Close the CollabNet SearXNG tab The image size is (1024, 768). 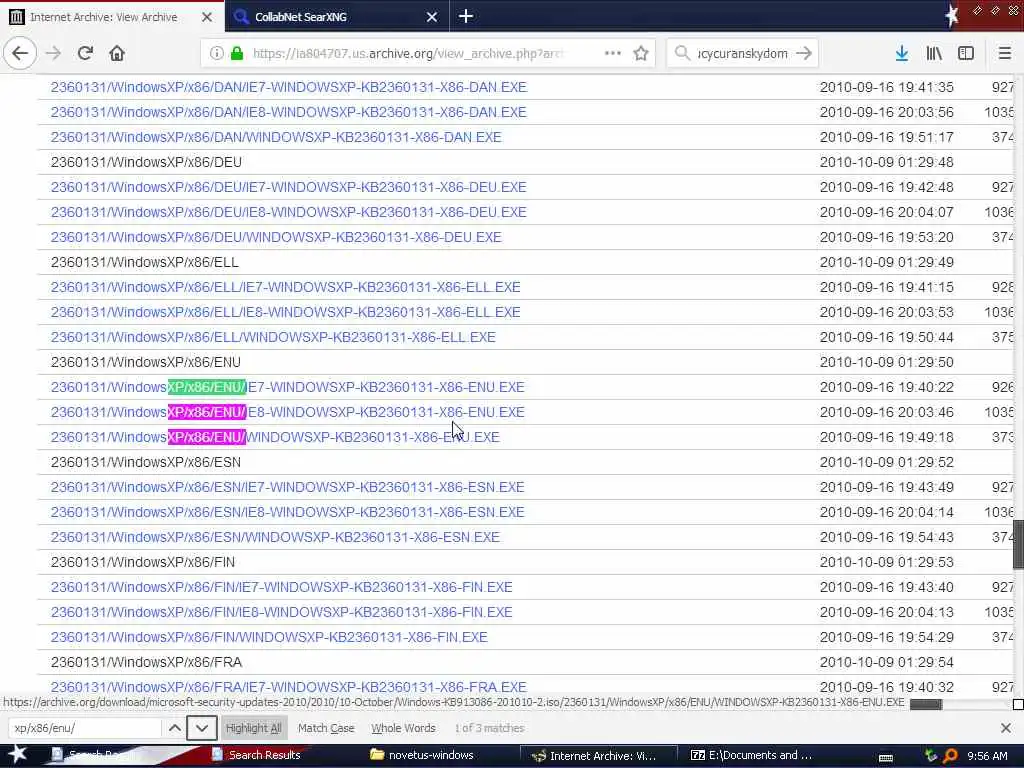tap(432, 17)
